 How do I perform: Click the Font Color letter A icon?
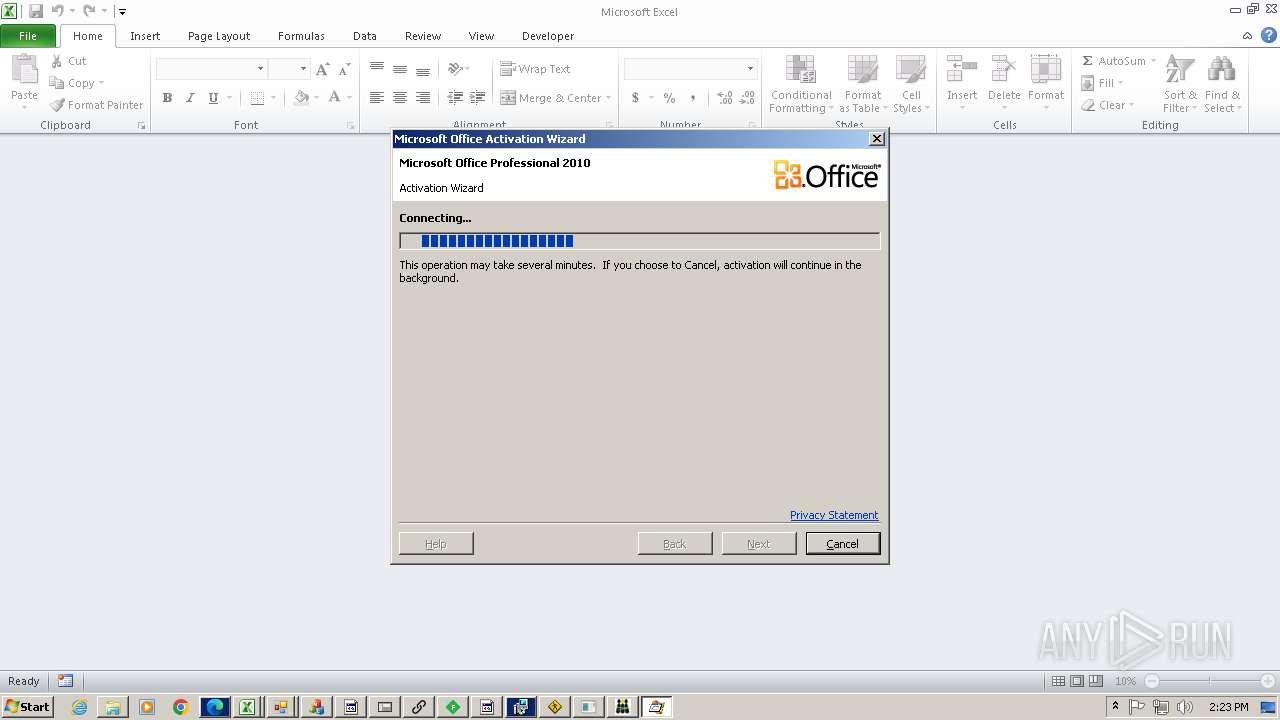[x=335, y=98]
